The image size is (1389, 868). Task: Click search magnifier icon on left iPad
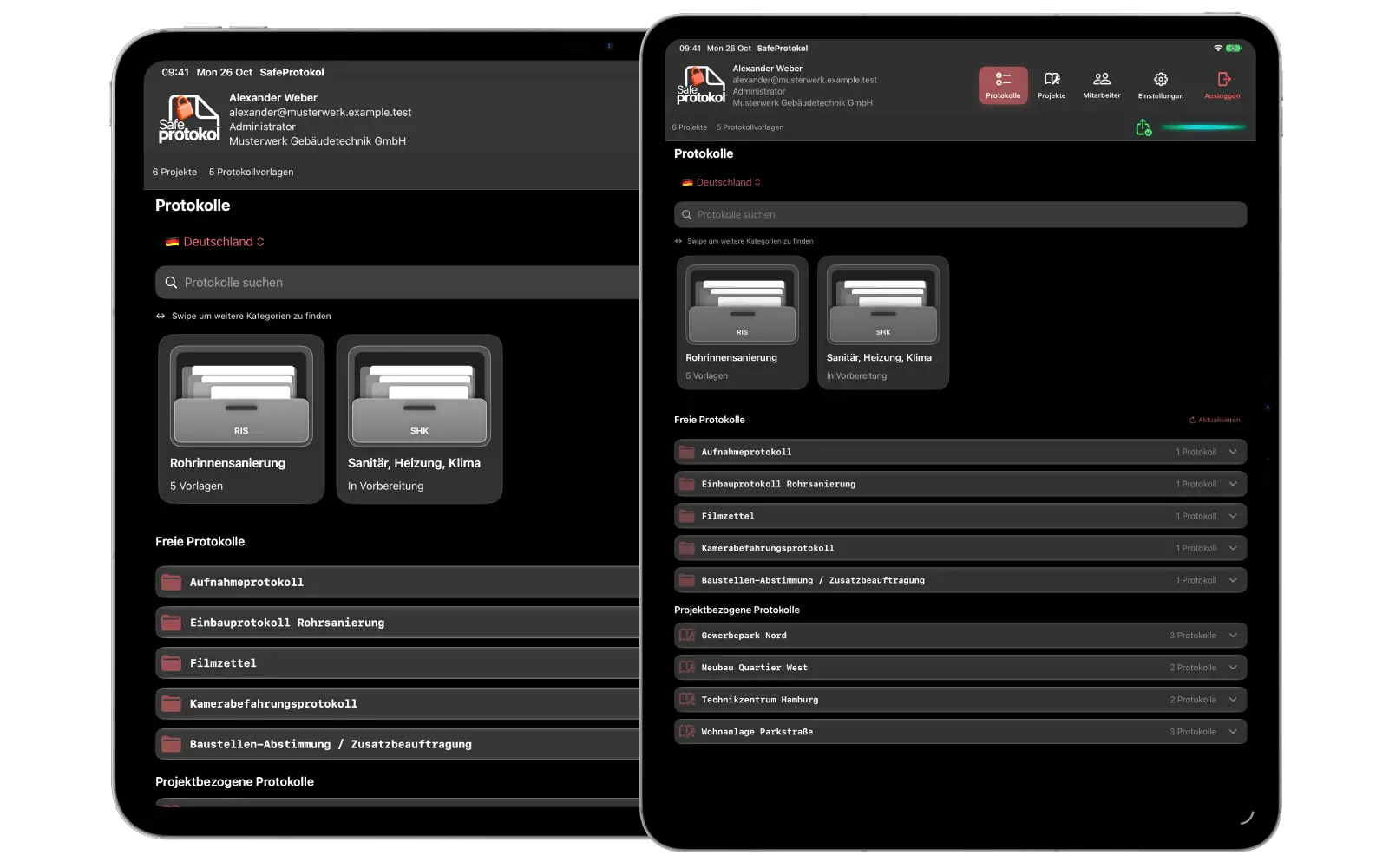click(x=171, y=283)
